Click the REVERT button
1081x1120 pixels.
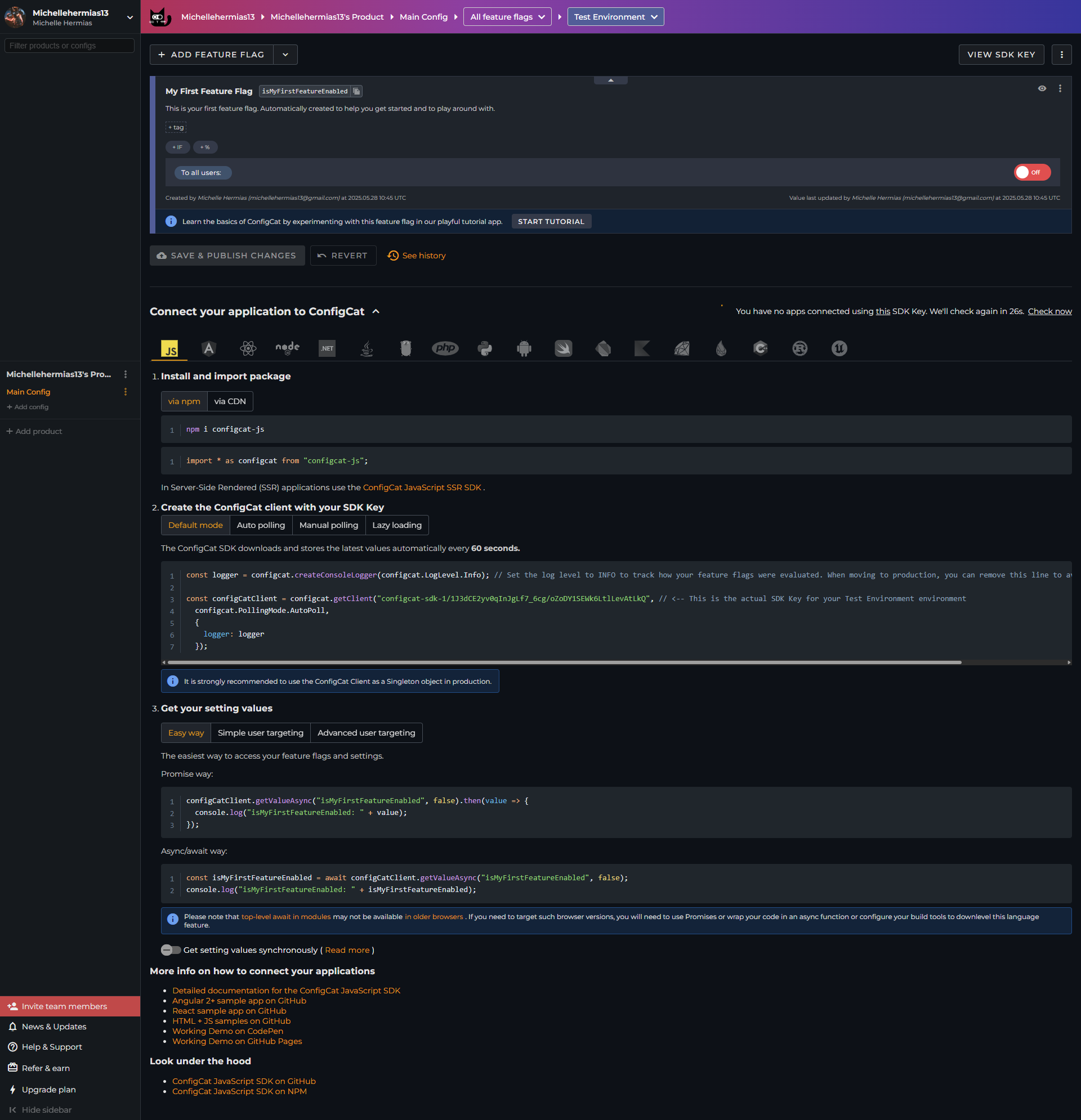coord(343,256)
